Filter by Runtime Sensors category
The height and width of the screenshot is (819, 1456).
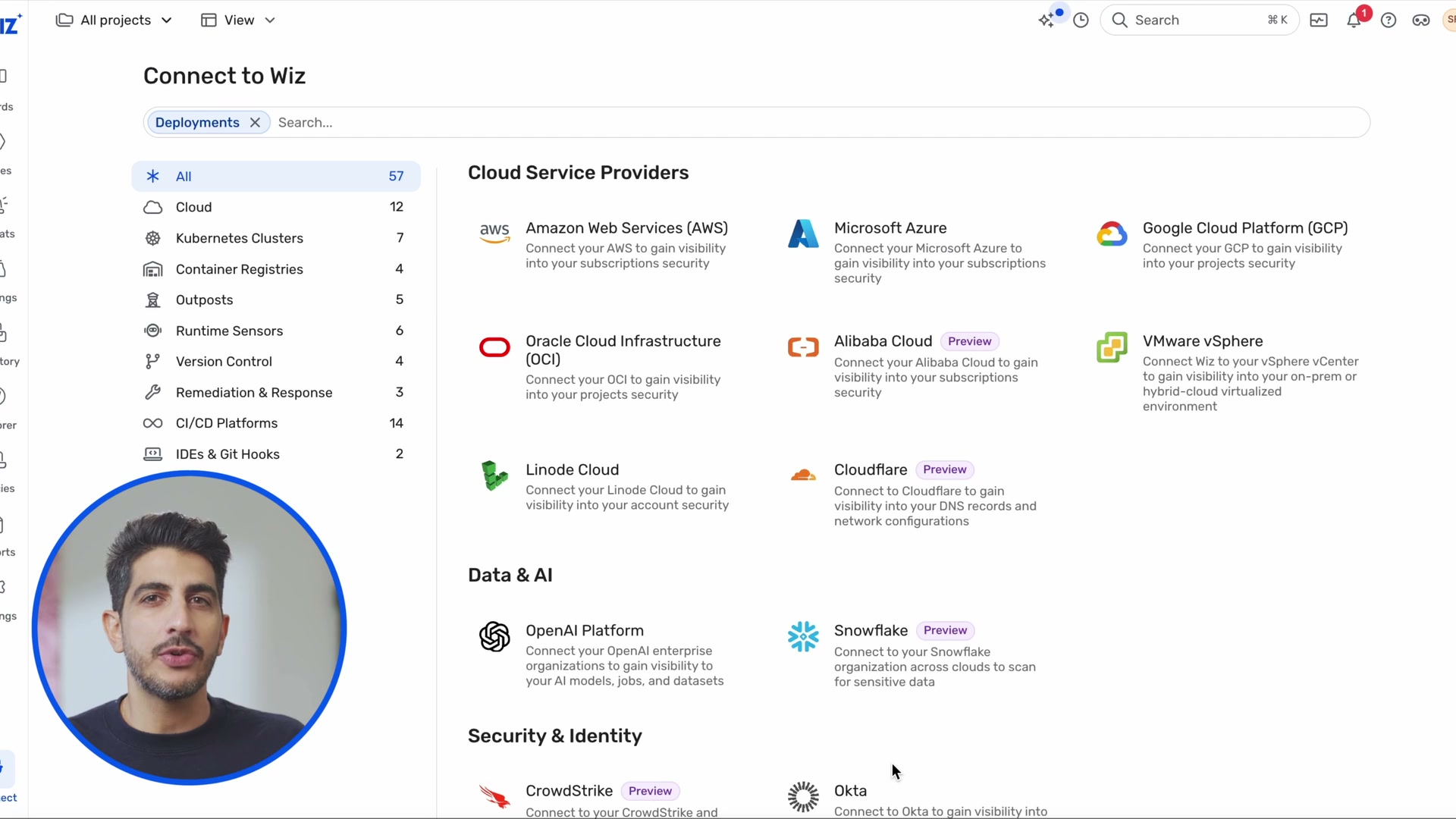pos(276,331)
